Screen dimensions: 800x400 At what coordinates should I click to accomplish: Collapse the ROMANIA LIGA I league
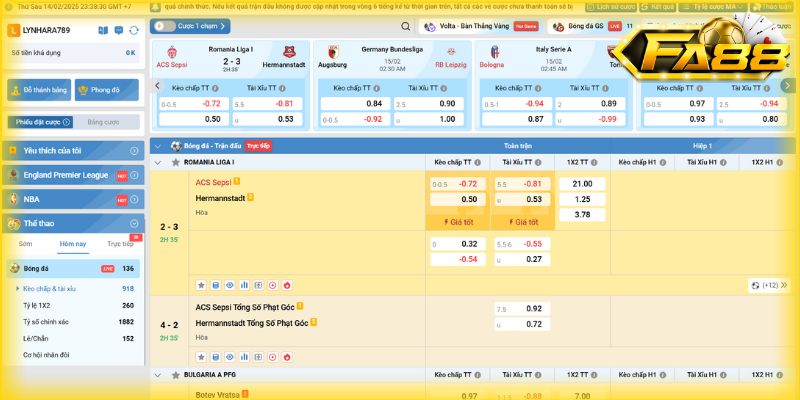click(158, 162)
